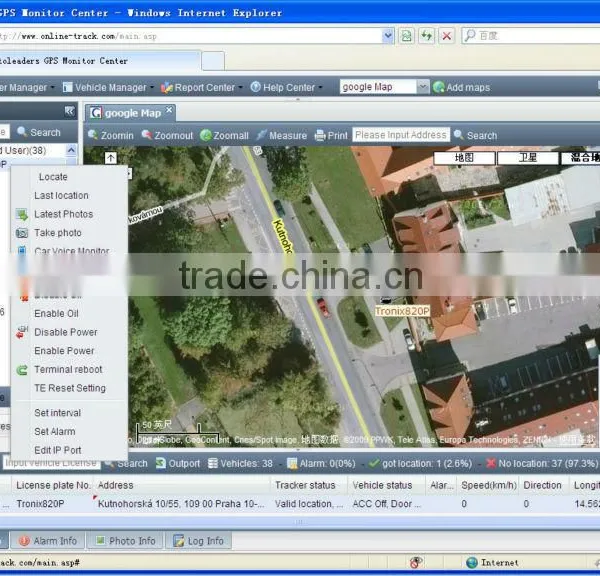This screenshot has height=576, width=600.
Task: Select Latest Photos menu entry
Action: click(x=64, y=214)
